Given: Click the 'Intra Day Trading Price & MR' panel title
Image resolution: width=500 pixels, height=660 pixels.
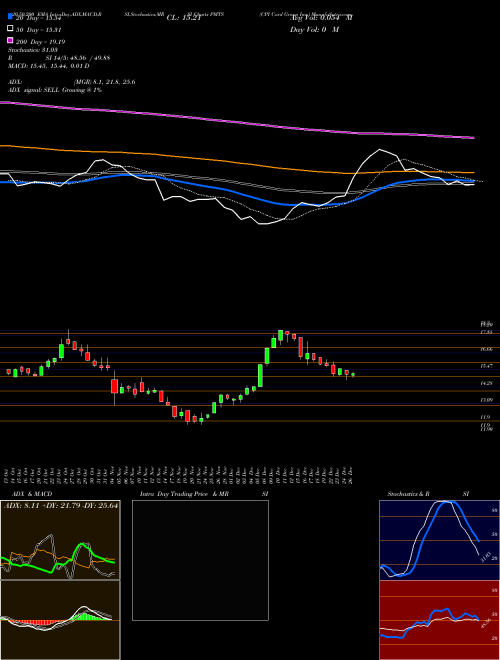Looking at the screenshot, I should (x=185, y=494).
